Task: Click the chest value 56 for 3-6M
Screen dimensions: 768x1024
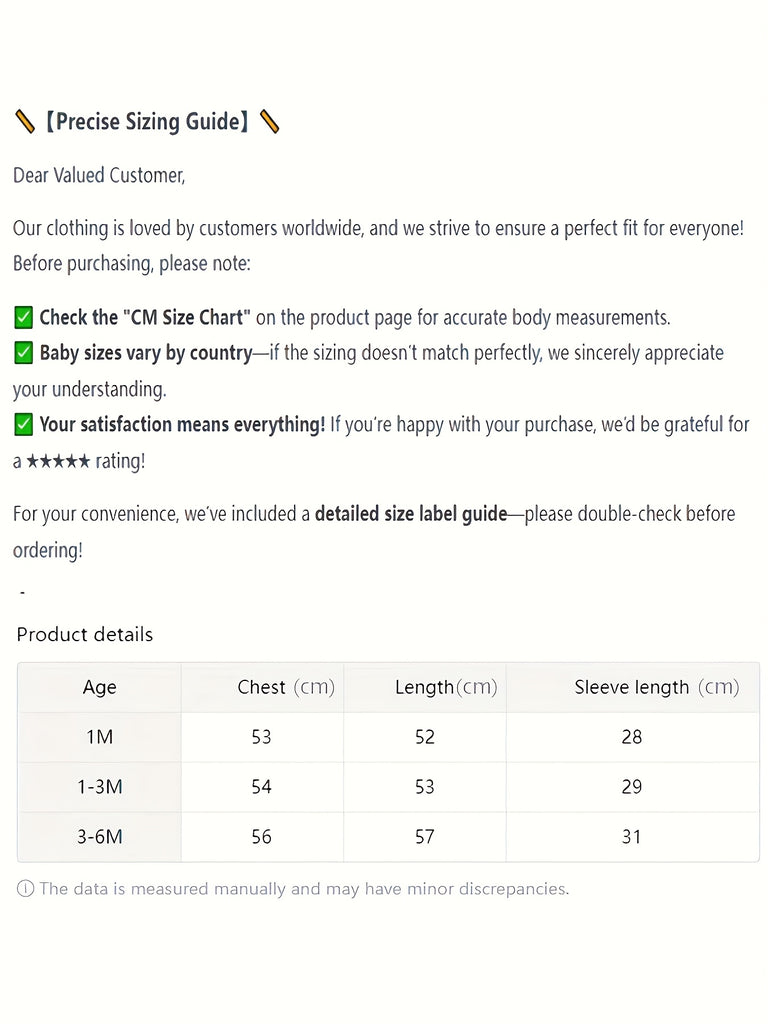Action: point(261,837)
